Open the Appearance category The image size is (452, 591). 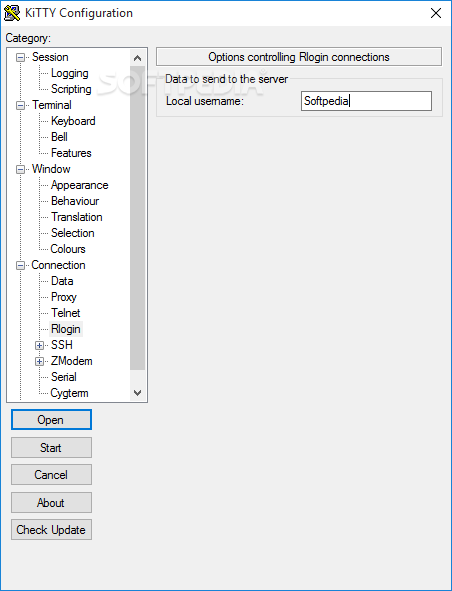point(80,185)
